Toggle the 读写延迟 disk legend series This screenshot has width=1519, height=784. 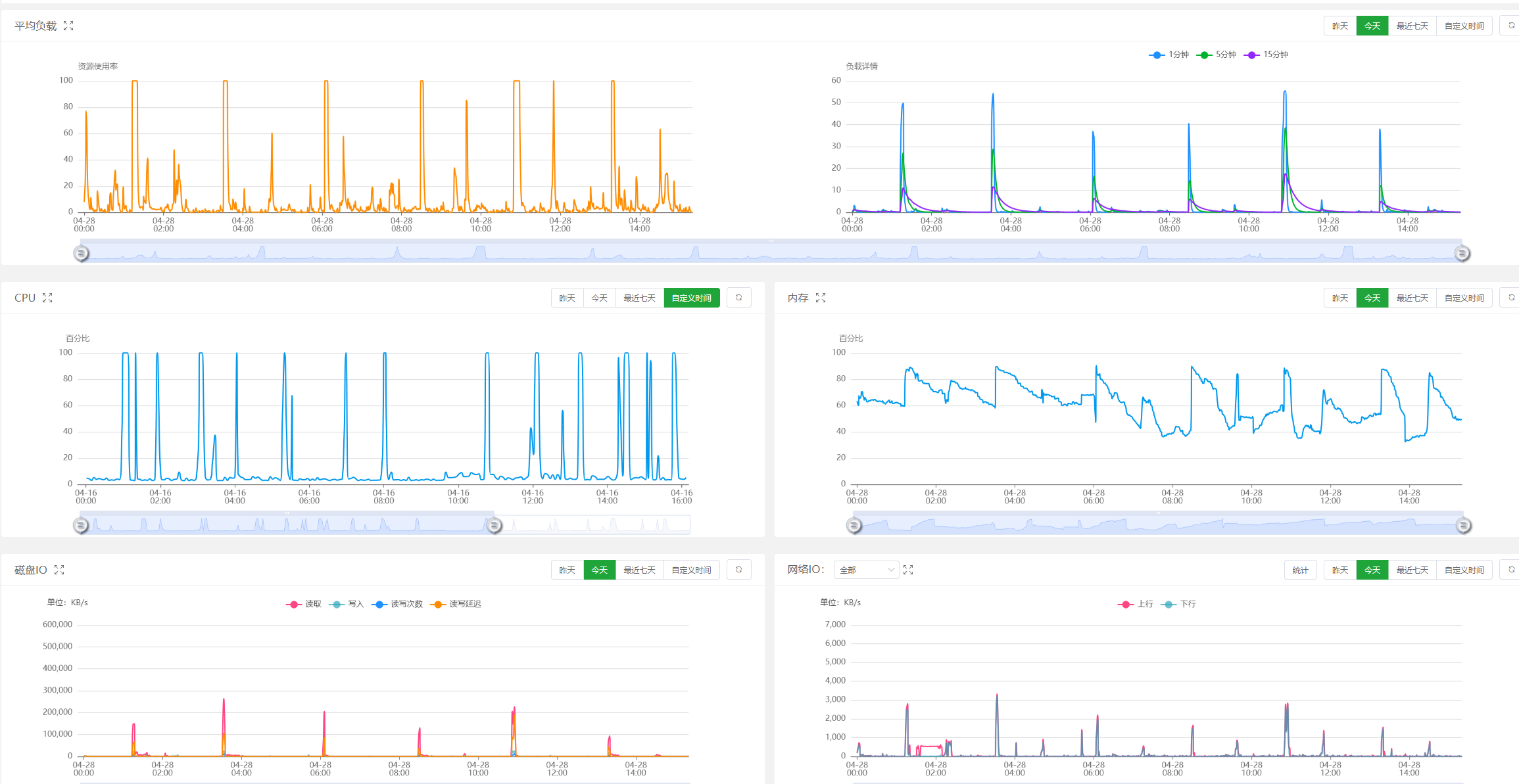click(x=456, y=604)
